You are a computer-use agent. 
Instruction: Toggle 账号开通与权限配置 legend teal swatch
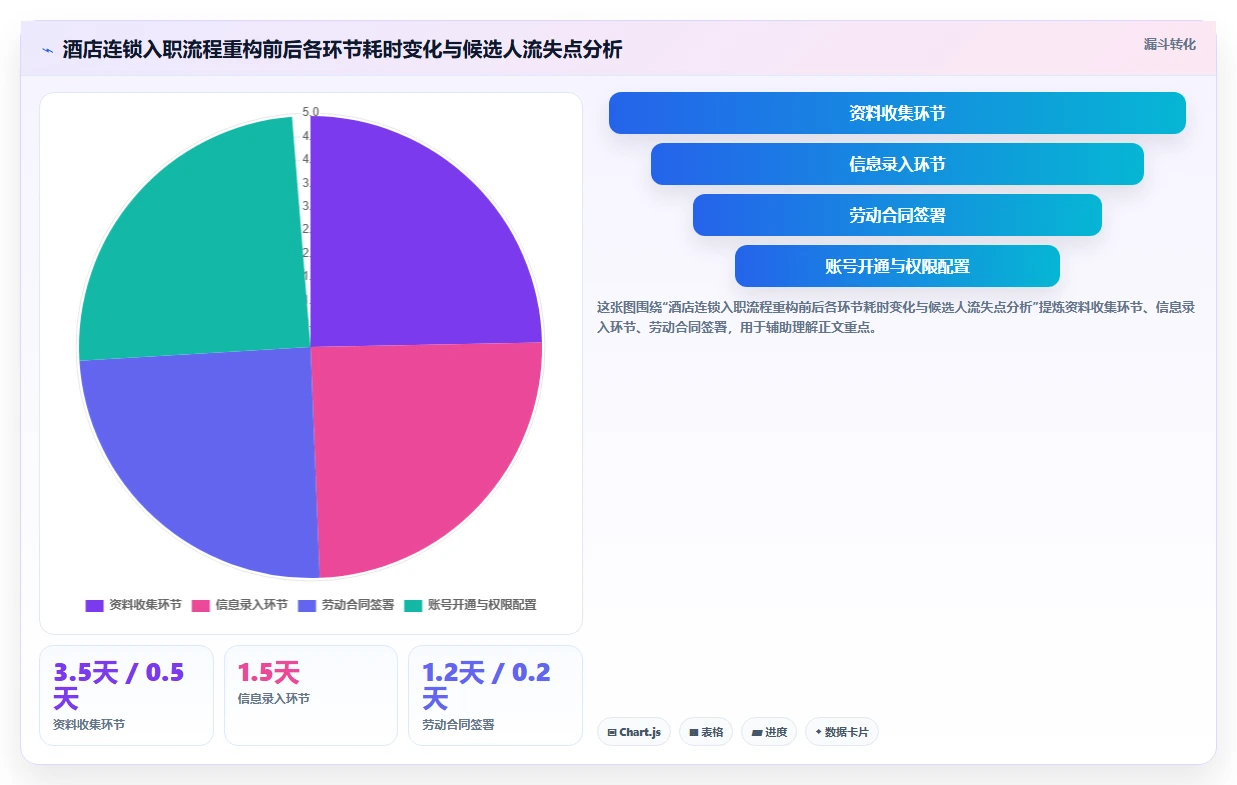click(413, 605)
